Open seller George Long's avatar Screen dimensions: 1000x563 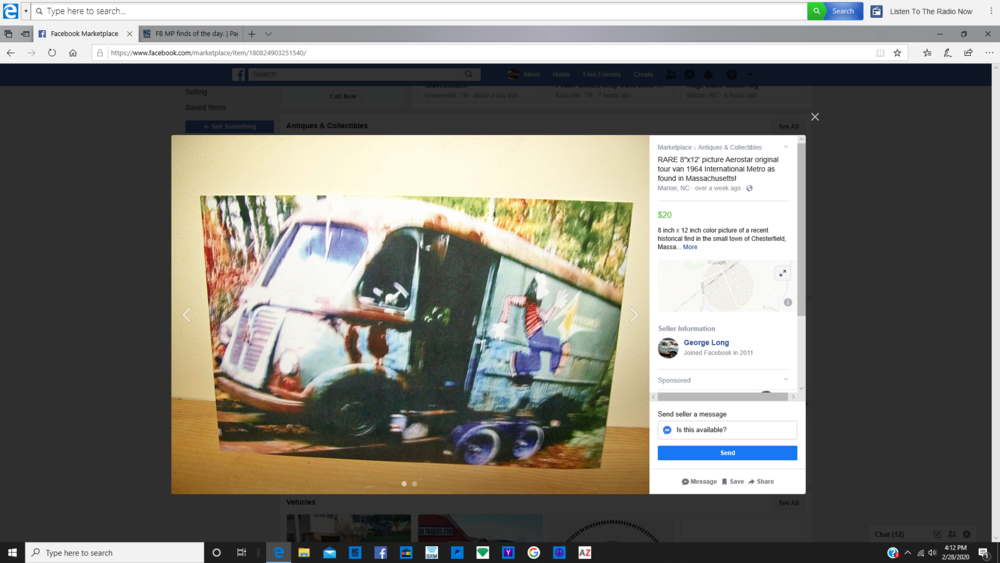point(668,347)
